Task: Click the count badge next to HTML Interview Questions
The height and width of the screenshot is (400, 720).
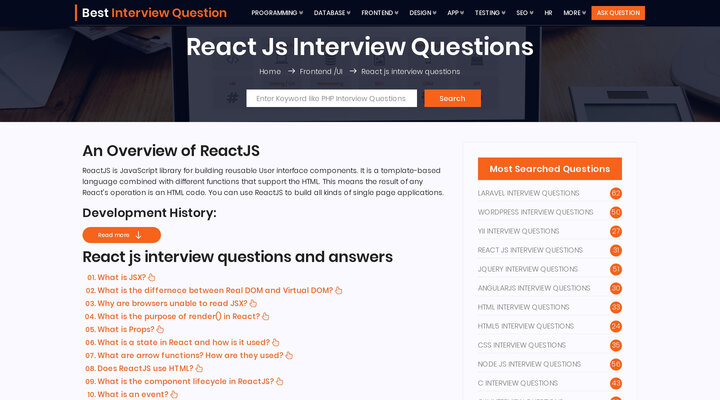Action: point(616,307)
